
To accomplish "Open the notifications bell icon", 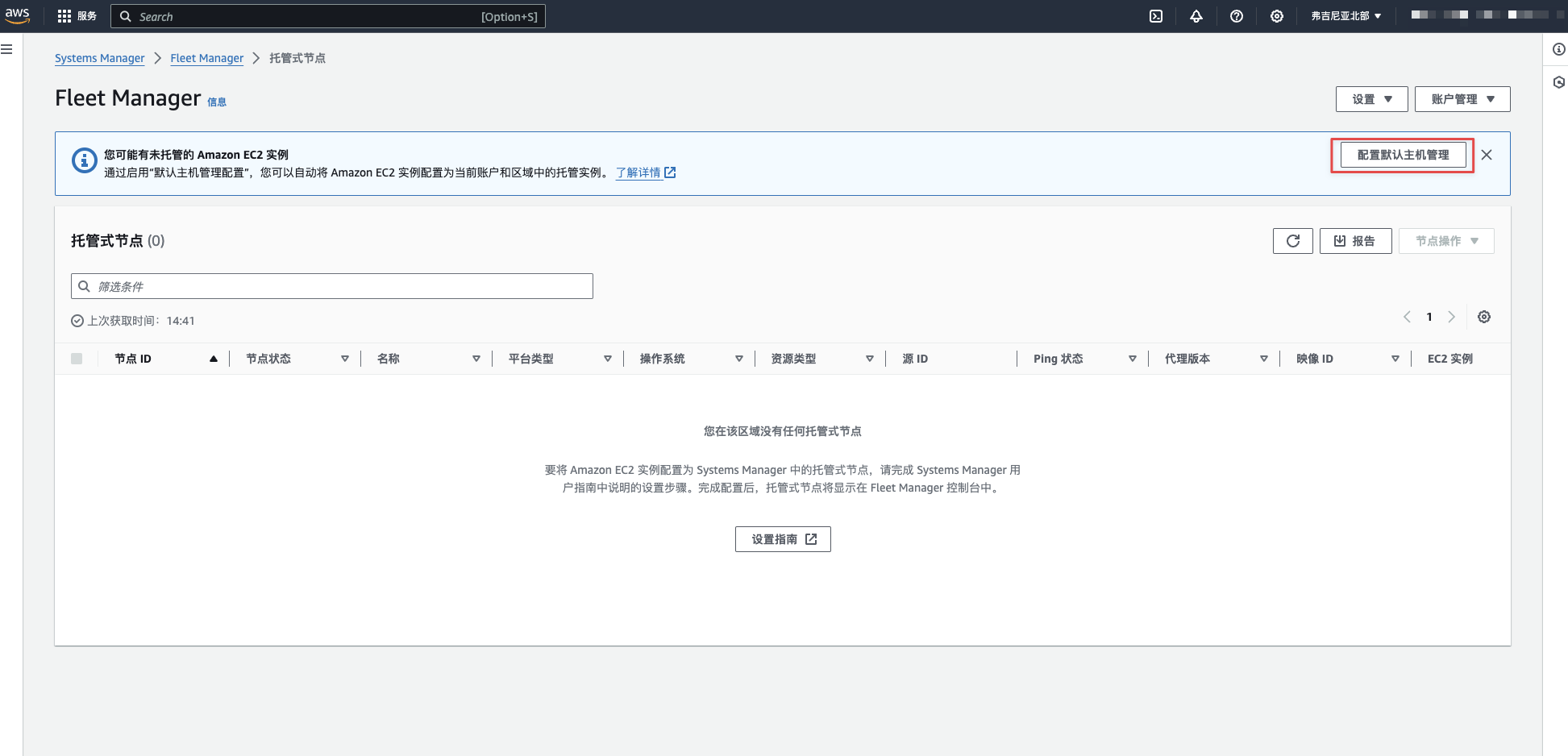I will pyautogui.click(x=1196, y=16).
